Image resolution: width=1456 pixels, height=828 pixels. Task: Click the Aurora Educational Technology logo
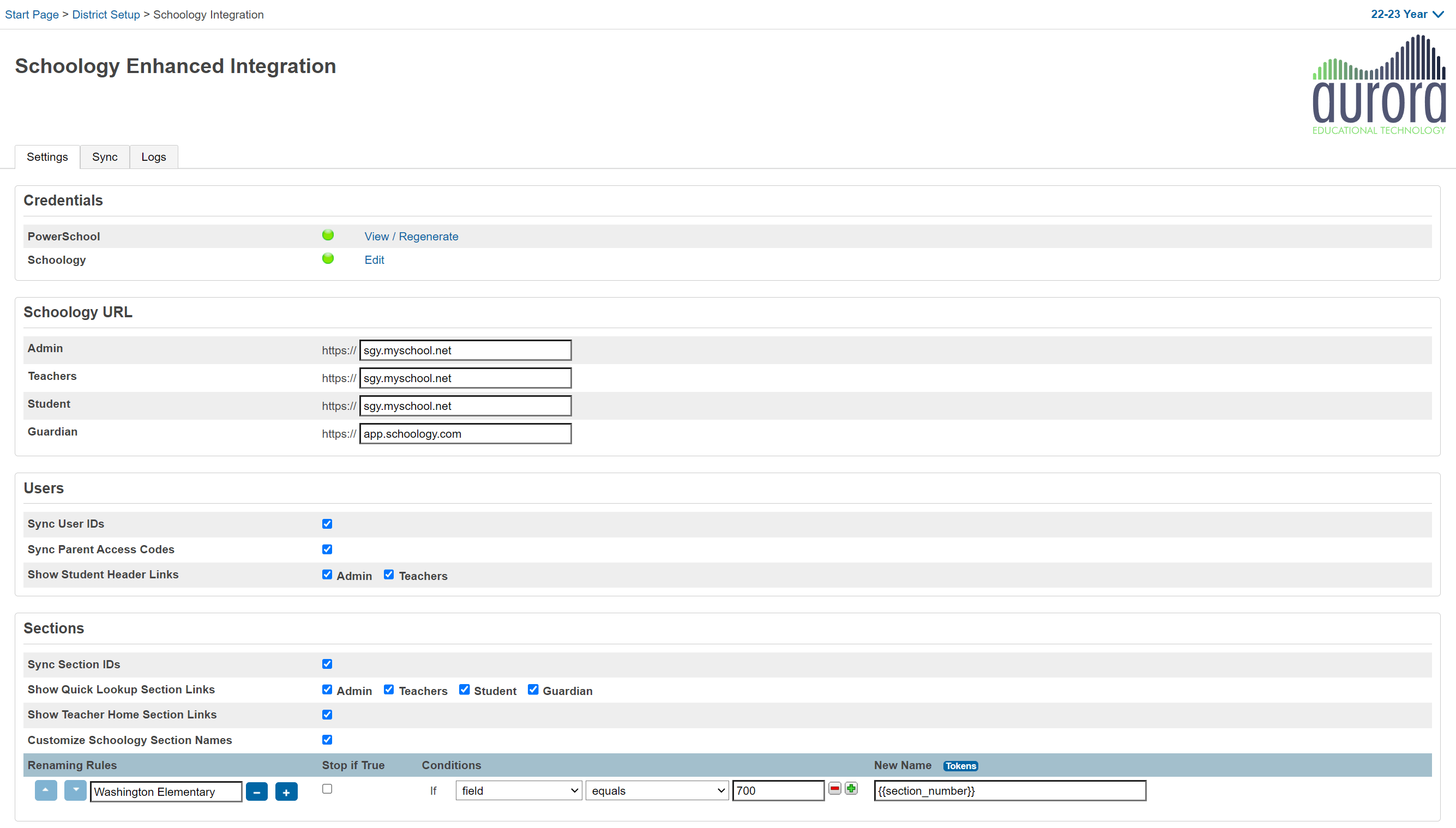pos(1379,85)
